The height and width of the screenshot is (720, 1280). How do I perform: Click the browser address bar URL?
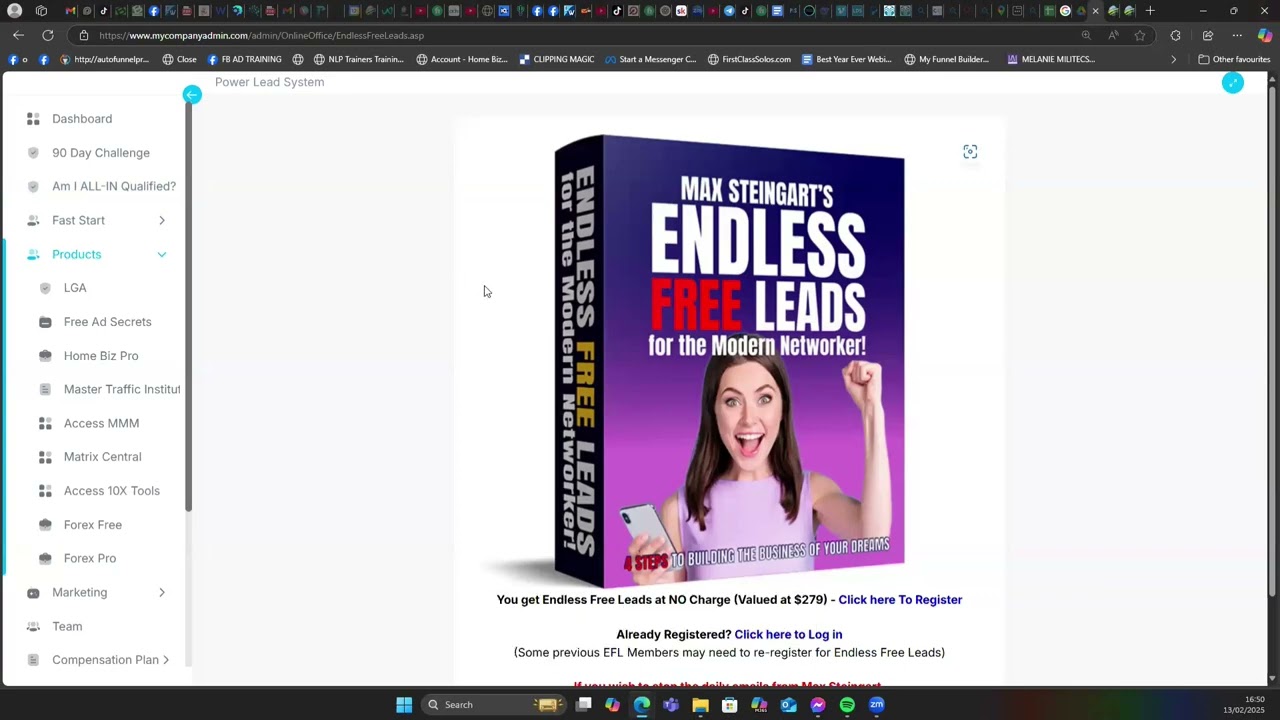pyautogui.click(x=261, y=35)
